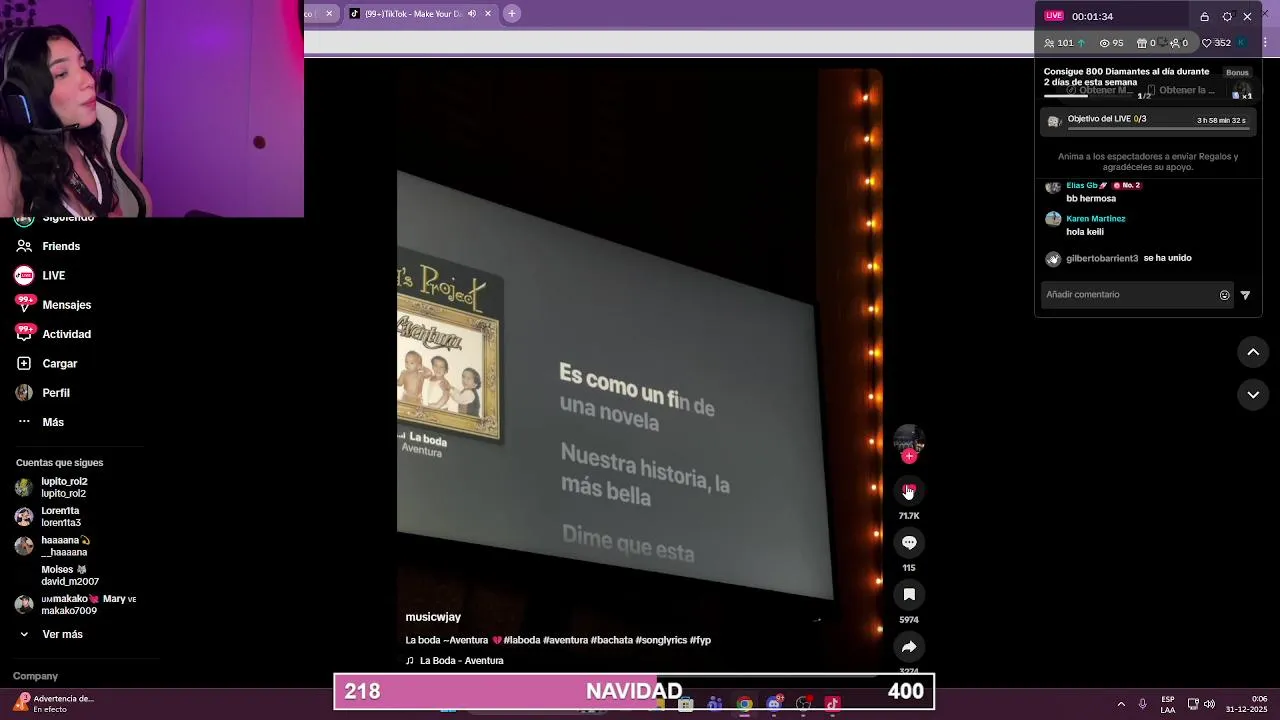1280x720 pixels.
Task: Send the comment with arrow icon
Action: (x=1245, y=295)
